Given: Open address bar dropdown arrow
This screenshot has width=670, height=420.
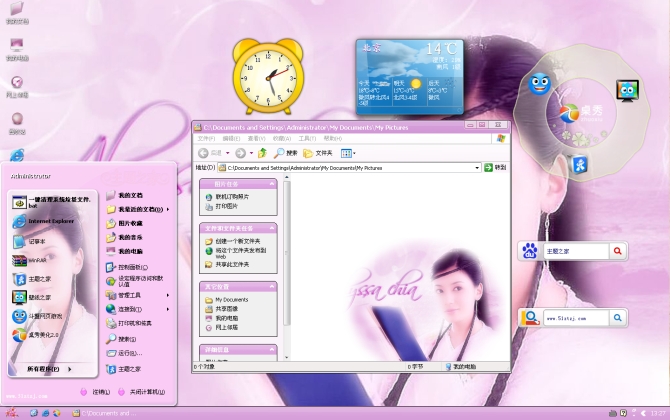Looking at the screenshot, I should [477, 168].
